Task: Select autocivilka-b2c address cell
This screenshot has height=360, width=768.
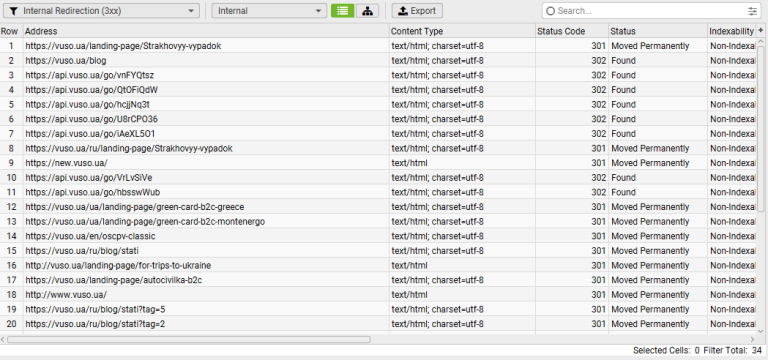Action: (x=206, y=280)
